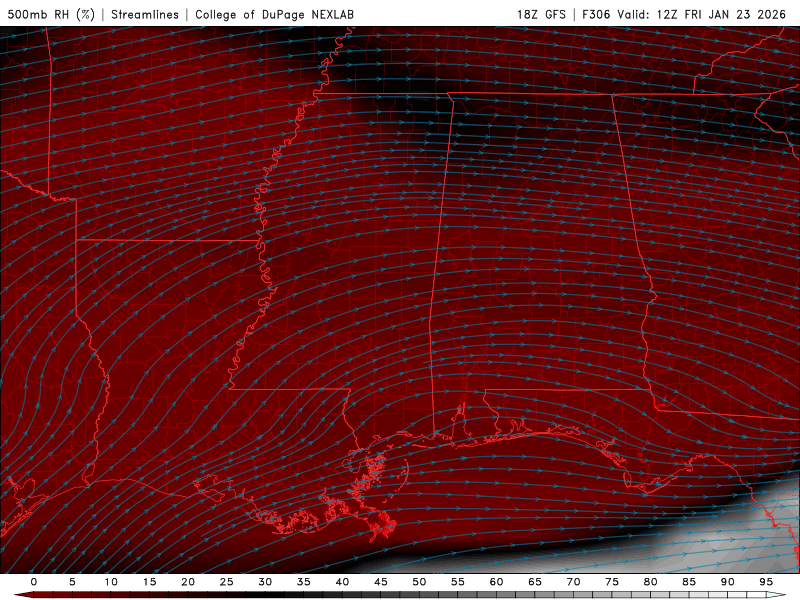This screenshot has height=600, width=800.
Task: Select the "Streamlines" label in header
Action: point(145,14)
